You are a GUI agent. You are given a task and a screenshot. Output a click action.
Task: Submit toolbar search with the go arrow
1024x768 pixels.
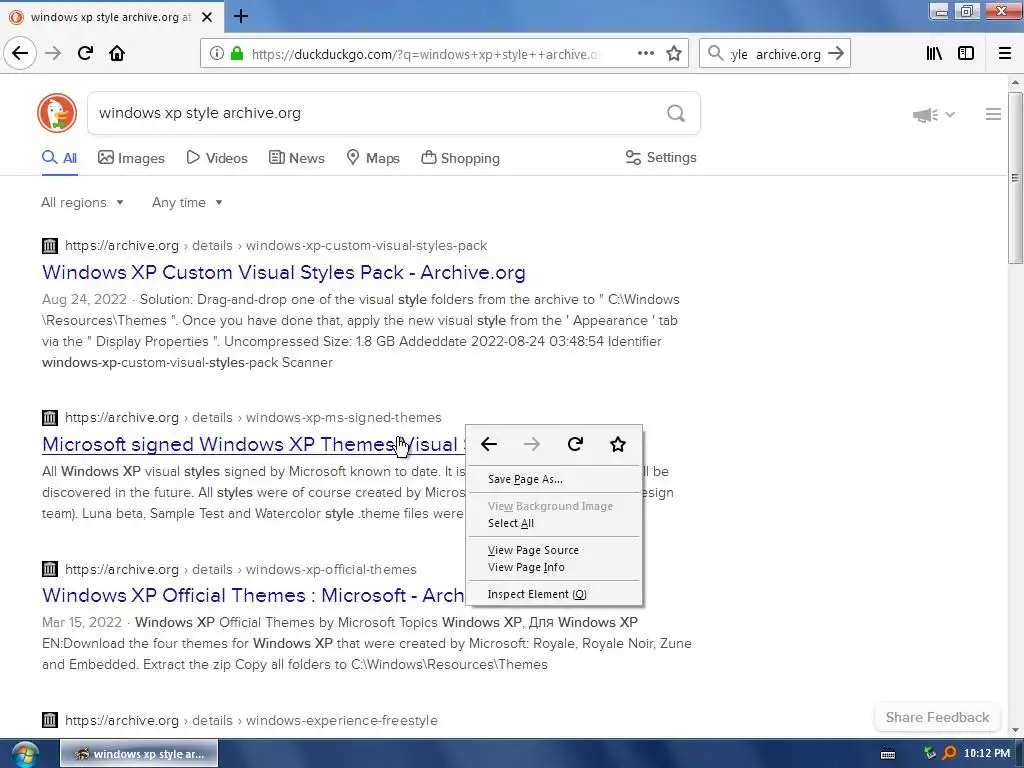[835, 54]
